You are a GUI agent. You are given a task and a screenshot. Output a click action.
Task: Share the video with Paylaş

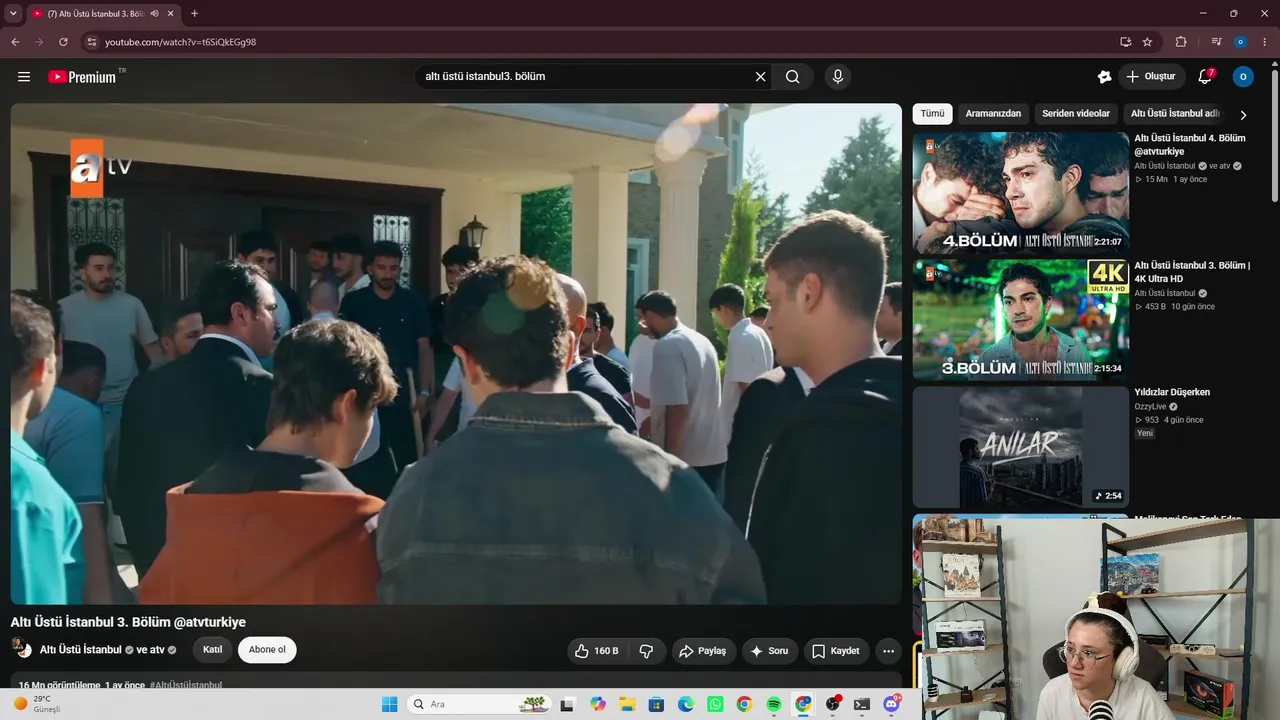coord(703,651)
